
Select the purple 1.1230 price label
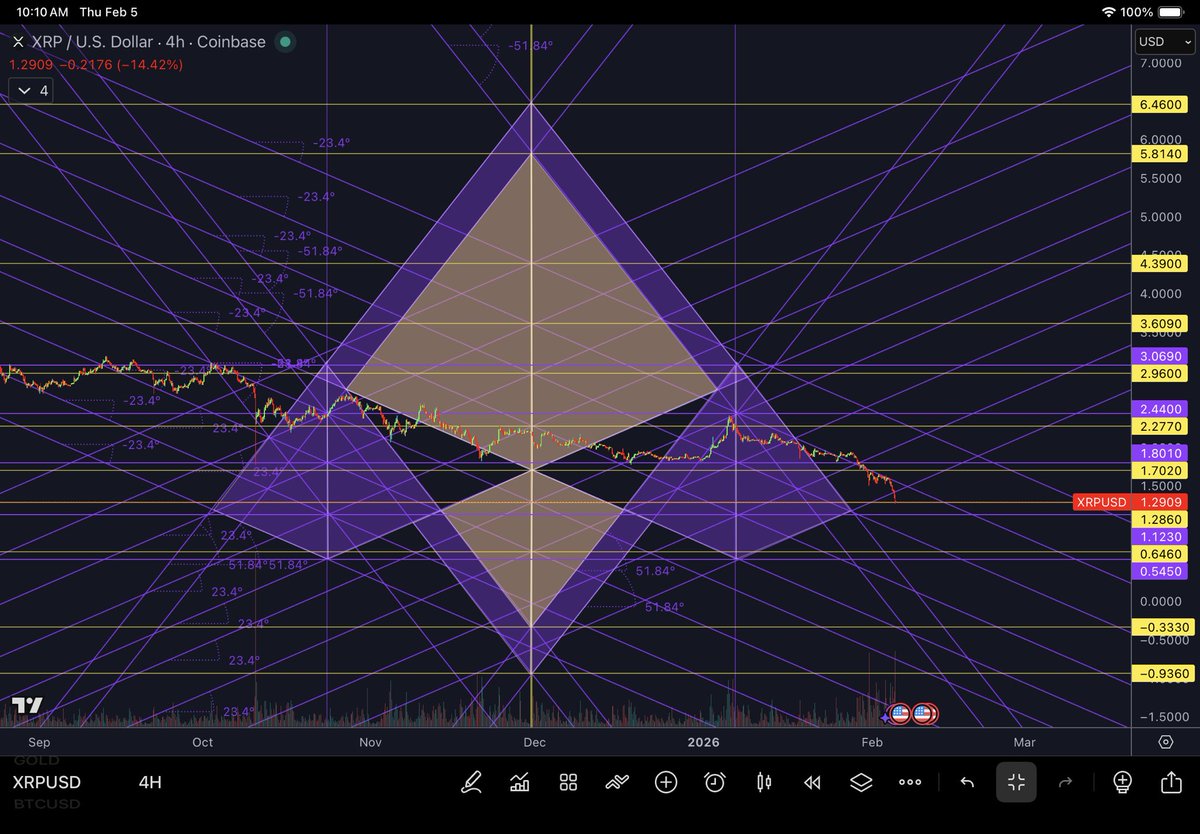[x=1161, y=537]
